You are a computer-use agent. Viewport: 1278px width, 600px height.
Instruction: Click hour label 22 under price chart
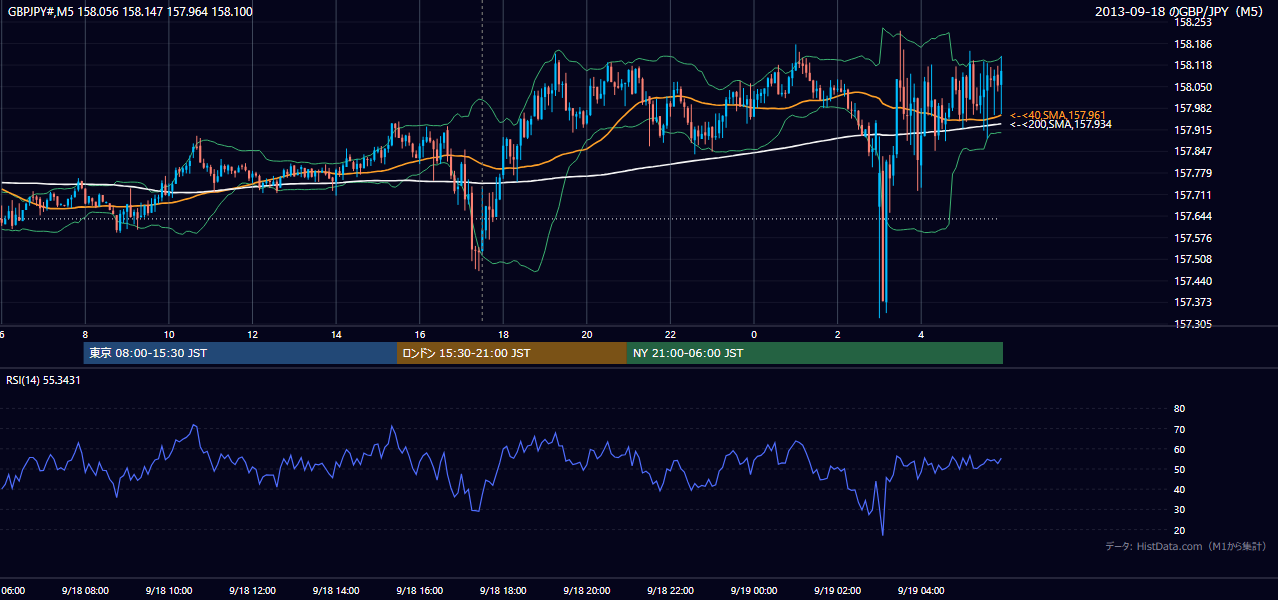[670, 334]
